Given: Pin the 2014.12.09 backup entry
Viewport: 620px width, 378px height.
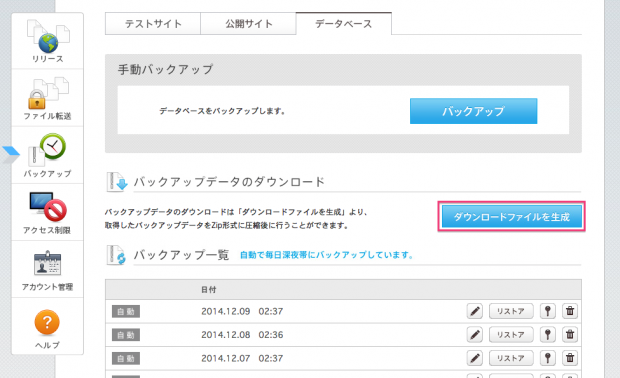Looking at the screenshot, I should [x=548, y=311].
